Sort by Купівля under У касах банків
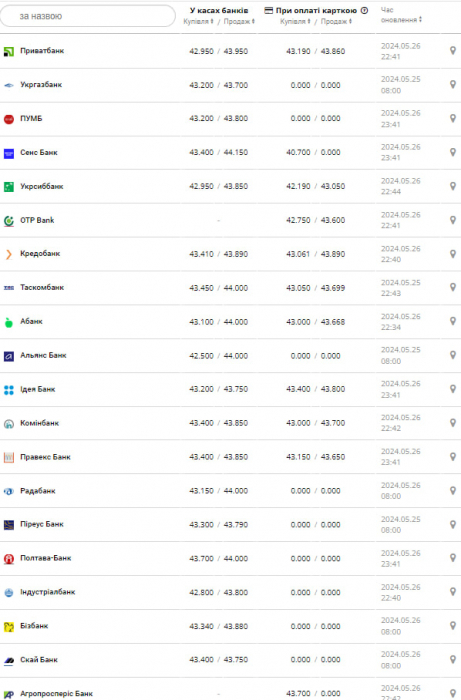Viewport: 461px width, 700px height. 198,21
